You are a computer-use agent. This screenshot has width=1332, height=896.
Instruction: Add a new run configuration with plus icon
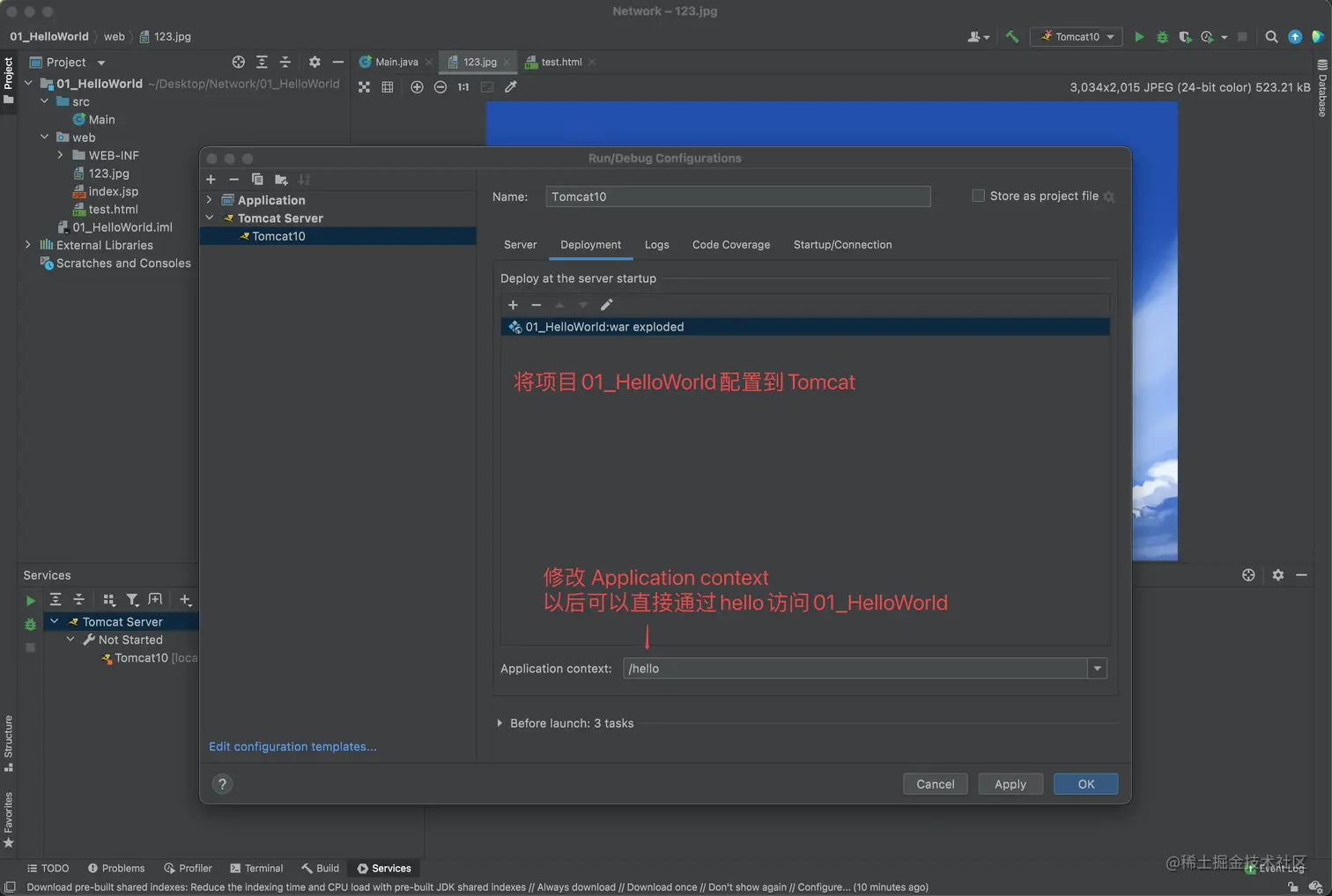(x=211, y=180)
